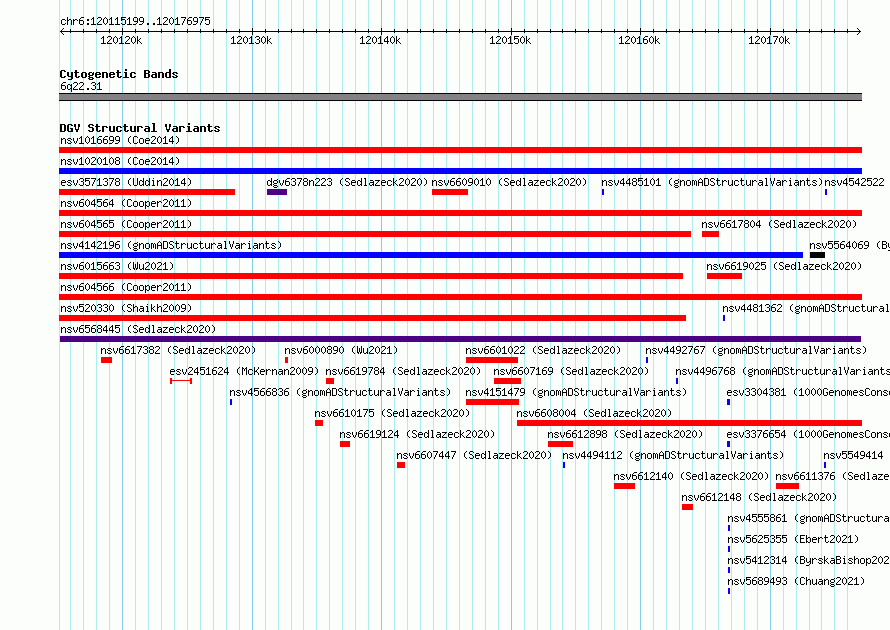Open the nsv5689493 (Chuang2021) variant label

coord(796,581)
